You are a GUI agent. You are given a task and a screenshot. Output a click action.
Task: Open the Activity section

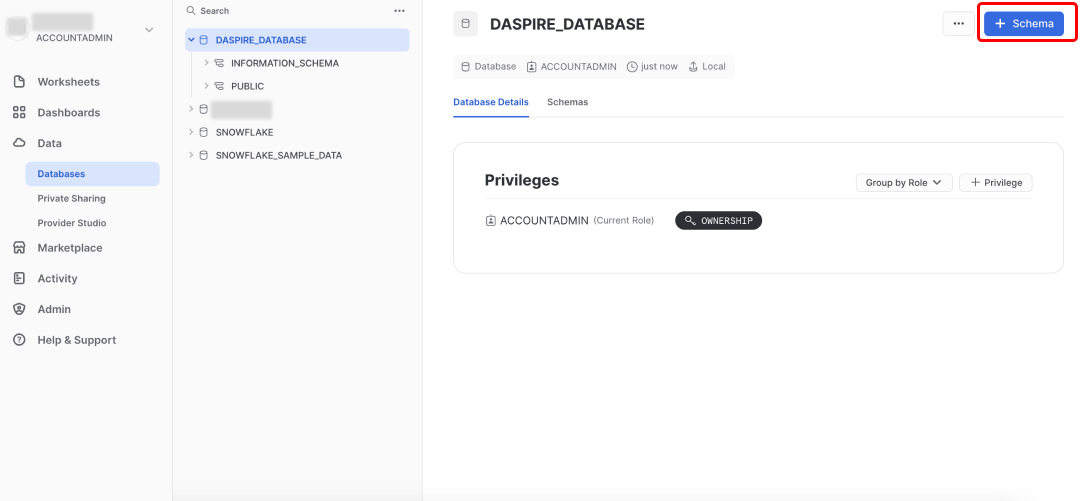[x=57, y=278]
